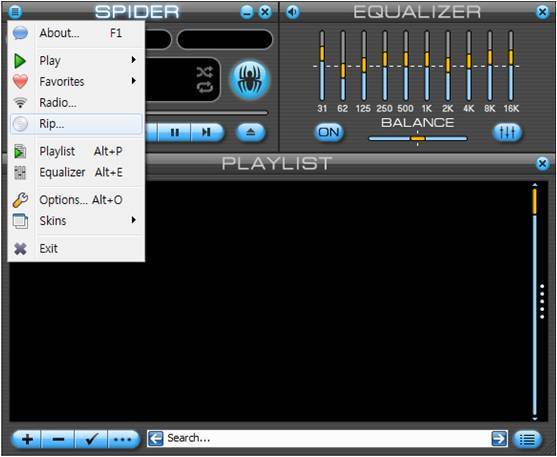Expand the Favorites submenu arrow
557x457 pixels.
(134, 81)
